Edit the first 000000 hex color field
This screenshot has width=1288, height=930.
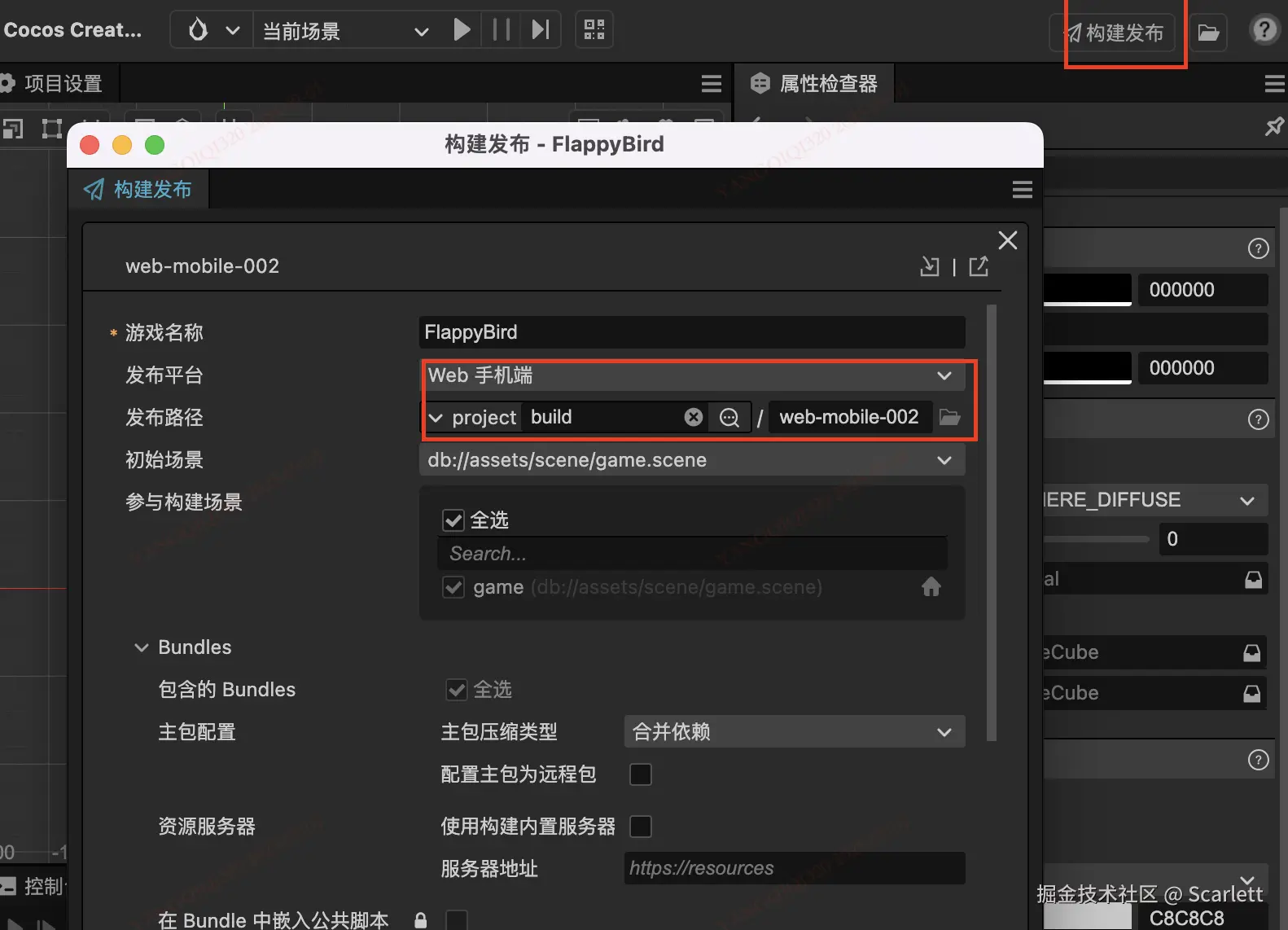[x=1203, y=290]
